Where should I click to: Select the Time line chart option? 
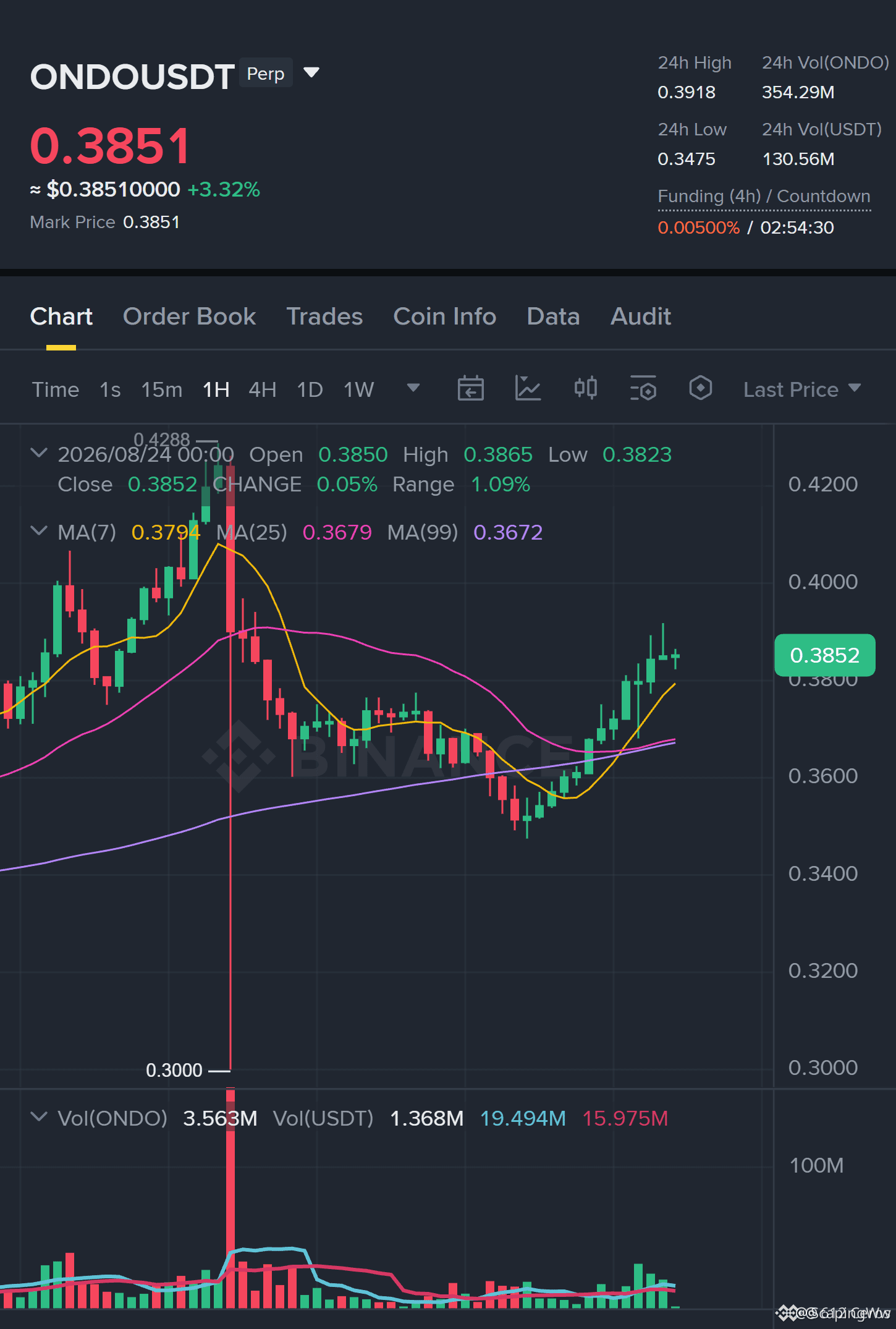point(56,389)
